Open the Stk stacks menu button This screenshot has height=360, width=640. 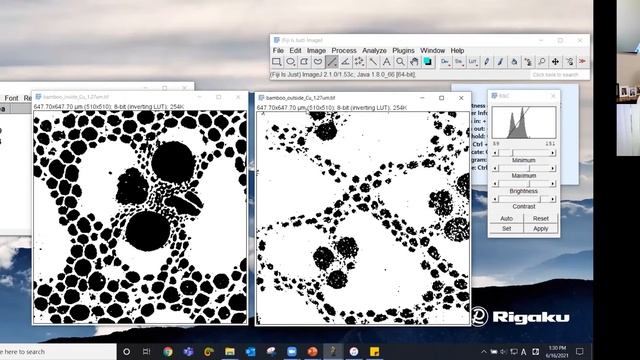coord(459,62)
